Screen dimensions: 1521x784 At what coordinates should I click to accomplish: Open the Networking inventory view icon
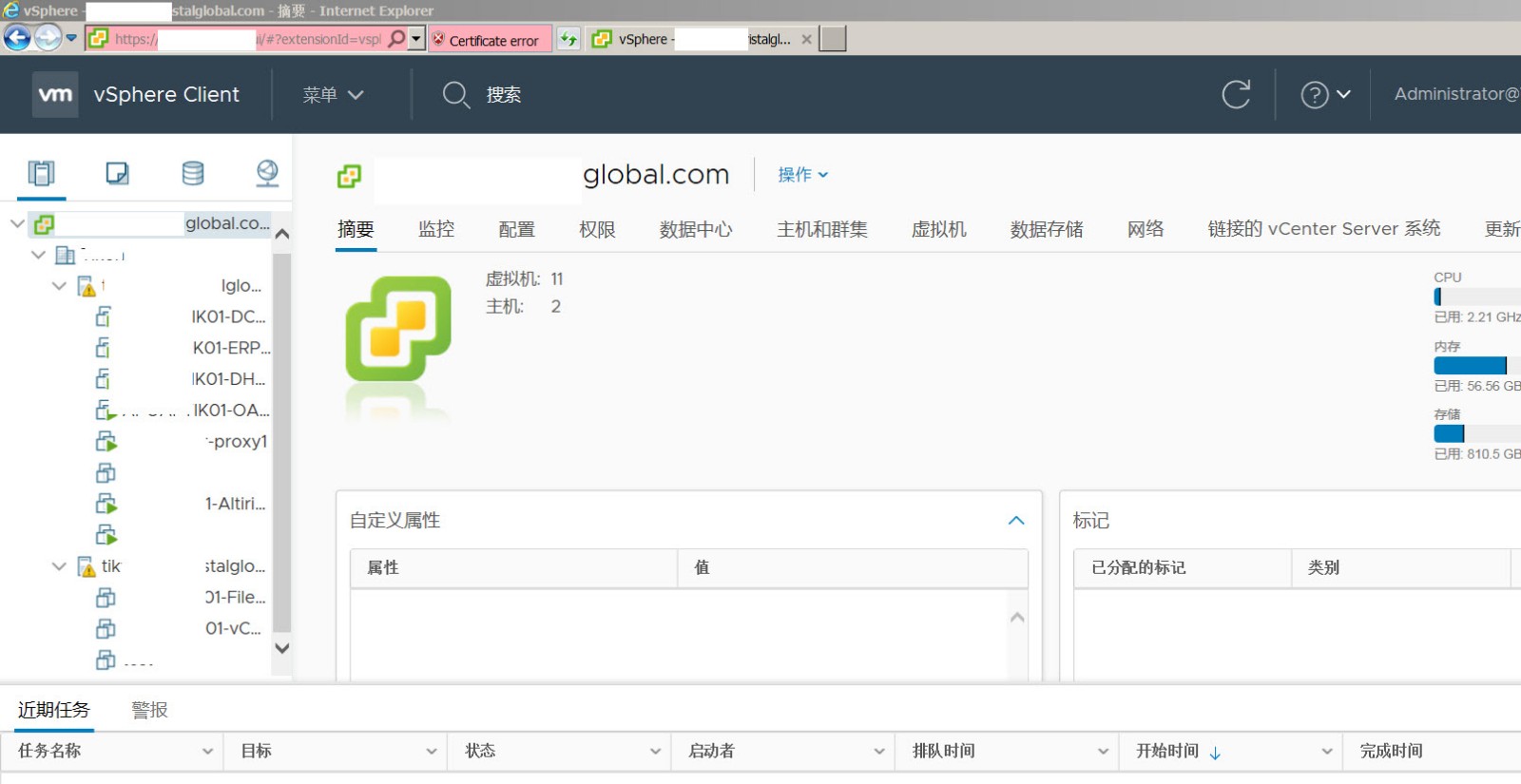click(267, 173)
